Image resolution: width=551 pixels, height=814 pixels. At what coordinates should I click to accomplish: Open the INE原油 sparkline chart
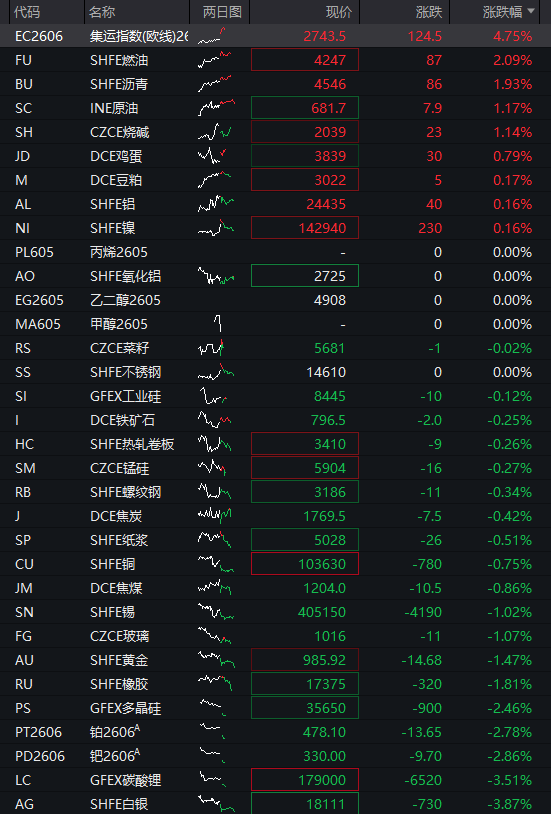(217, 108)
